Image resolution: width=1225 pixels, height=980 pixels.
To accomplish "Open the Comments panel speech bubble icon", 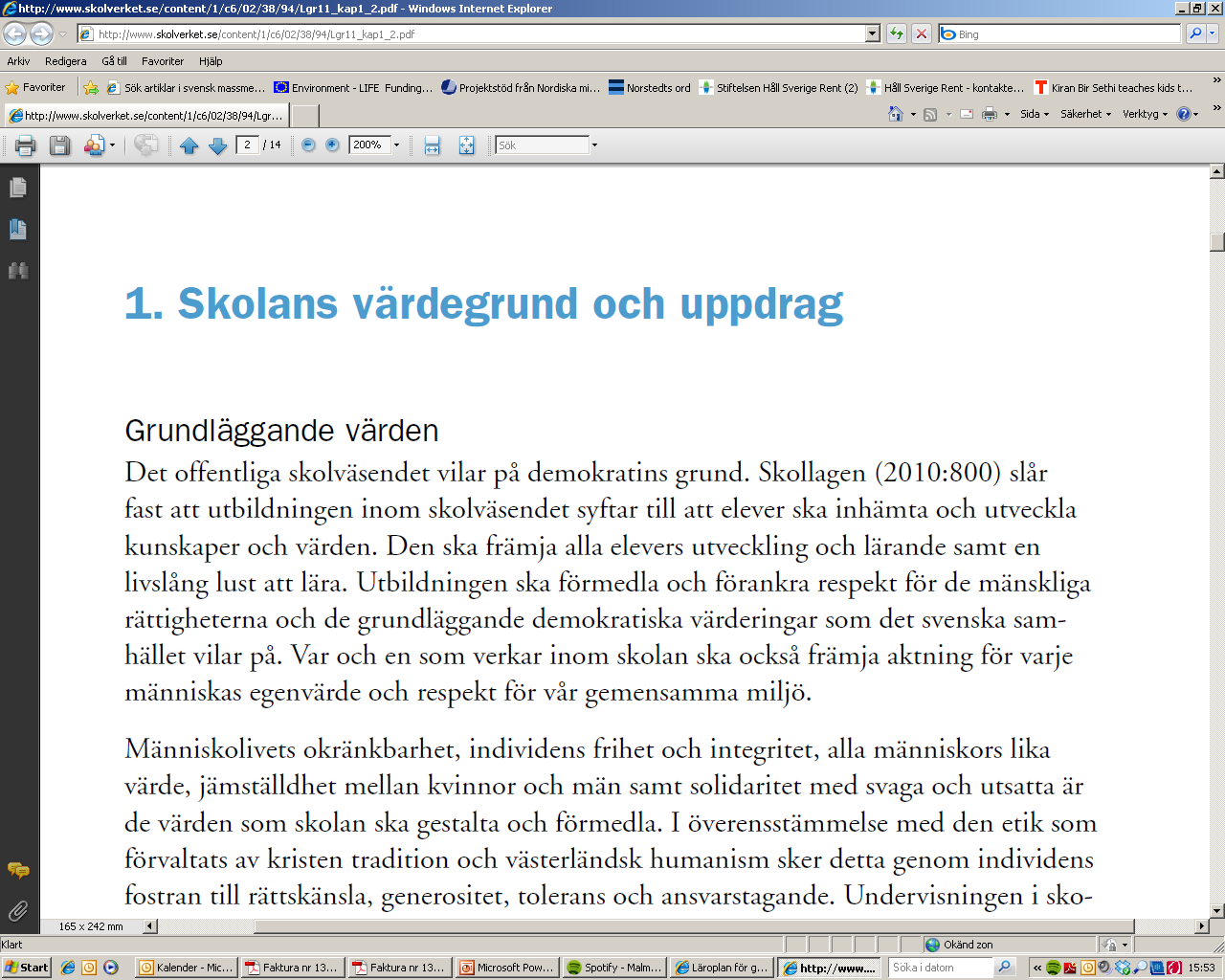I will click(17, 870).
